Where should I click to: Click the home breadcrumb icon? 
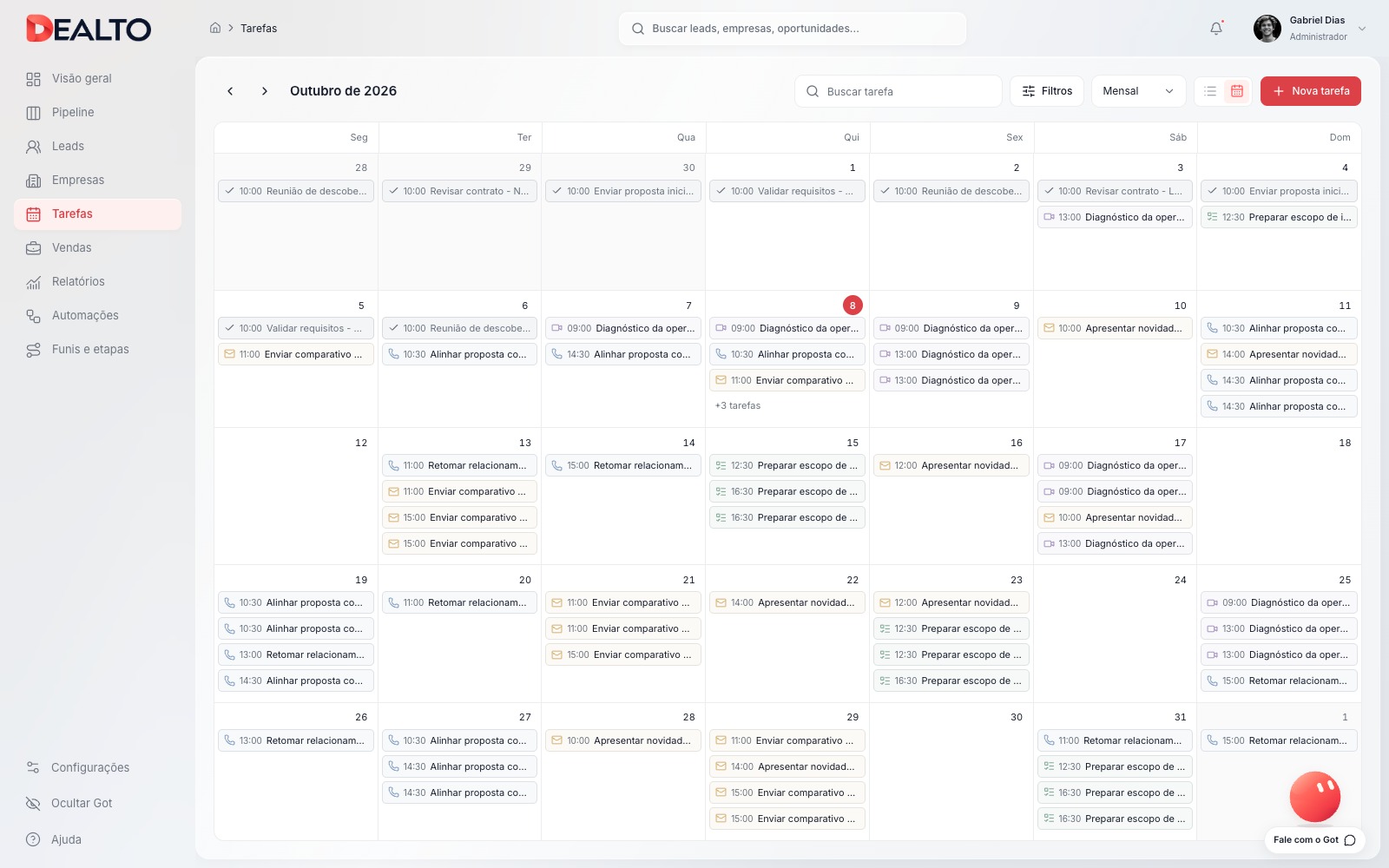pos(215,28)
